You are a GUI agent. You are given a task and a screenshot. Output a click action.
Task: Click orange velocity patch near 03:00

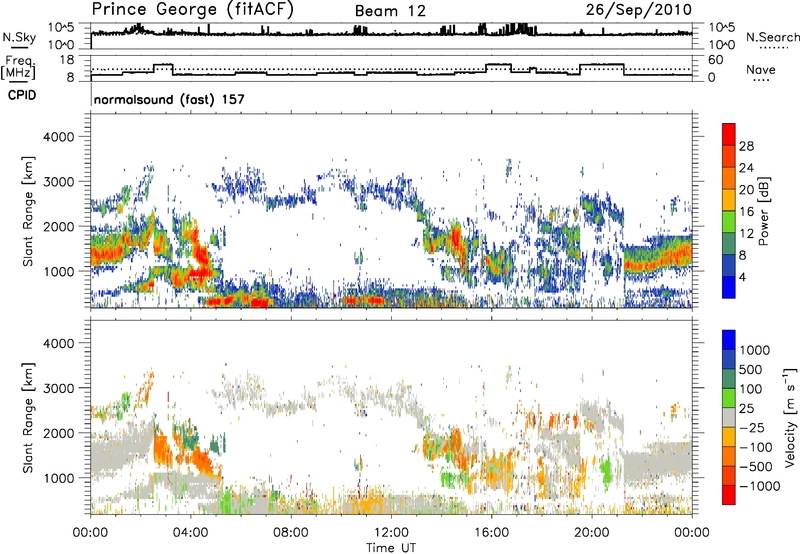pyautogui.click(x=163, y=446)
